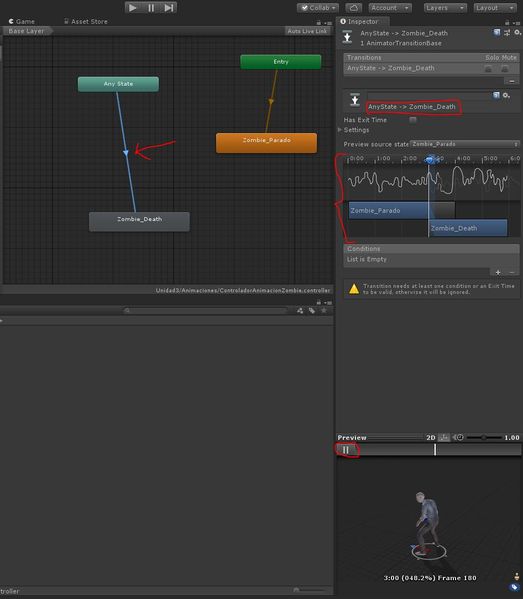The width and height of the screenshot is (523, 599).
Task: Click the cloud services icon
Action: (x=354, y=8)
